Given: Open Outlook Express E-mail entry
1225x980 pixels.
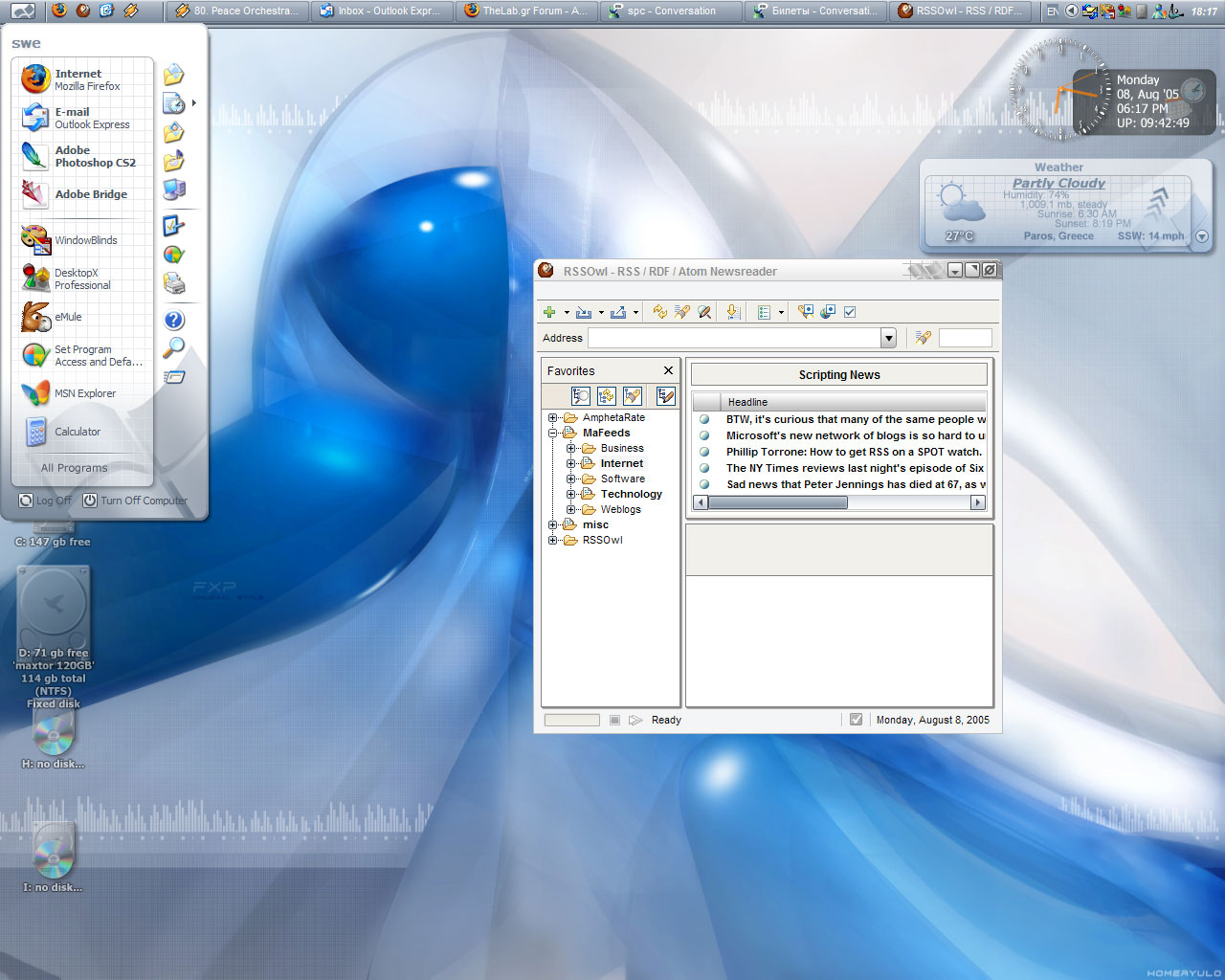Looking at the screenshot, I should click(x=84, y=118).
